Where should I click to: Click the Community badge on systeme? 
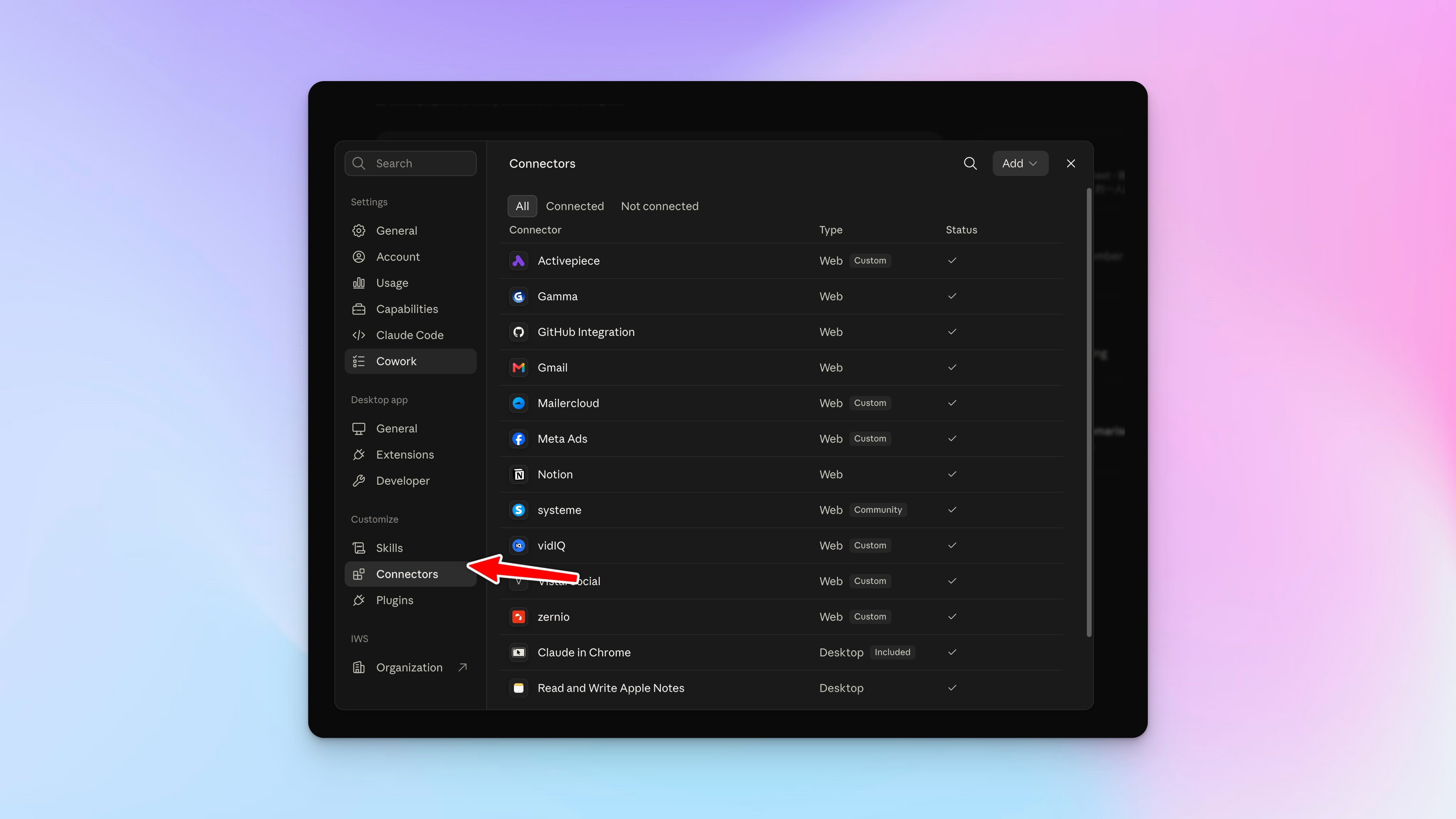coord(878,510)
